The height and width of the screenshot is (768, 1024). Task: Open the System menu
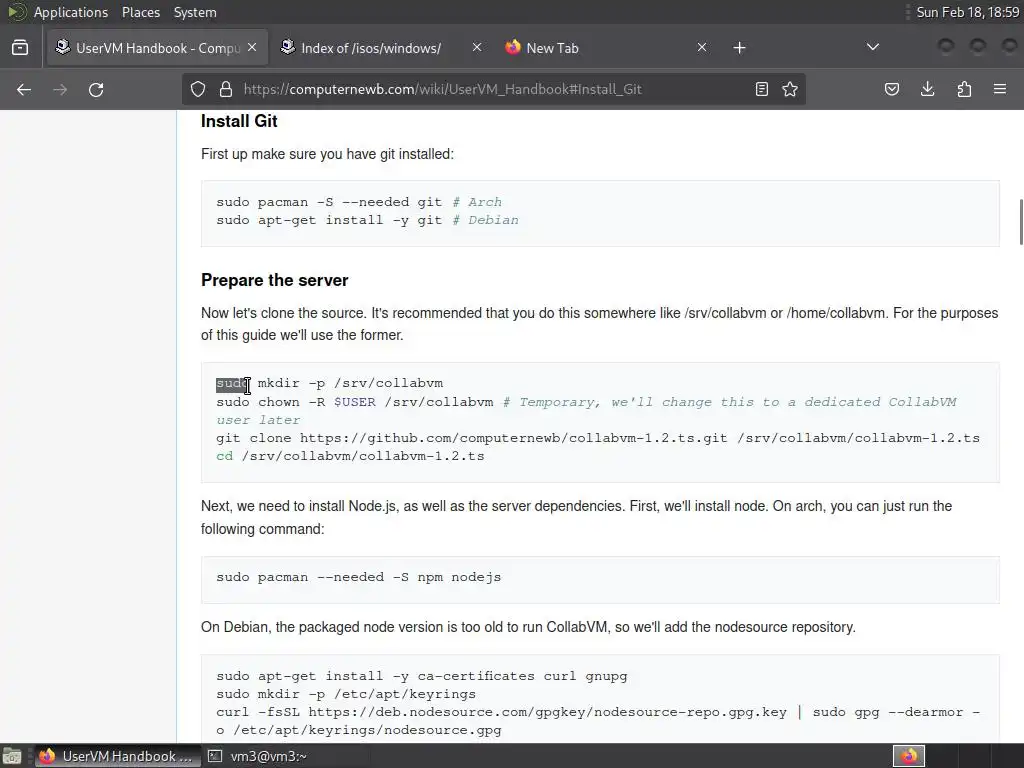coord(195,12)
